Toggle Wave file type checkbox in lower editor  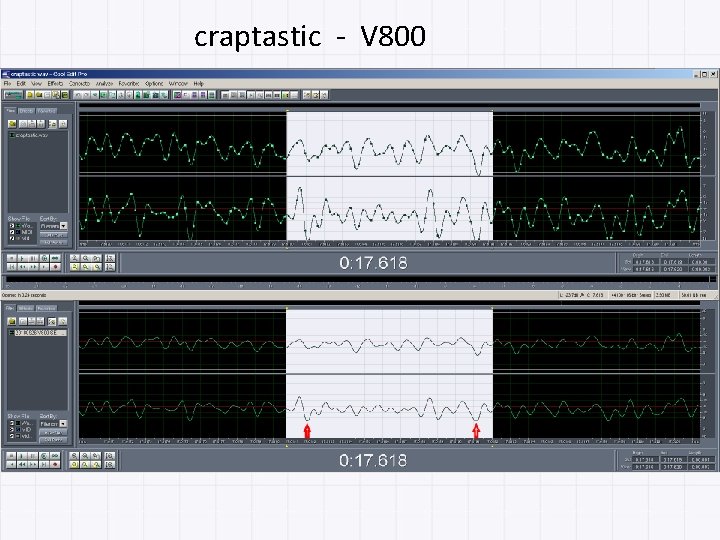(x=12, y=423)
